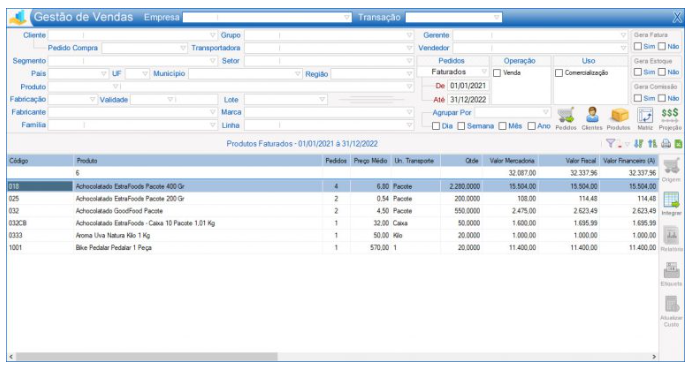
Task: Open the Transportadora dropdown
Action: point(409,48)
